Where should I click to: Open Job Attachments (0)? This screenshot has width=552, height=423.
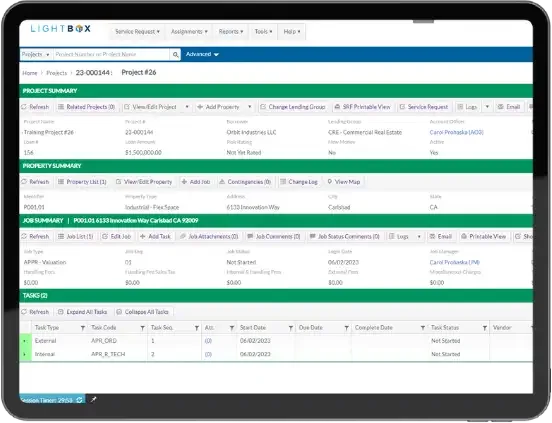click(209, 236)
